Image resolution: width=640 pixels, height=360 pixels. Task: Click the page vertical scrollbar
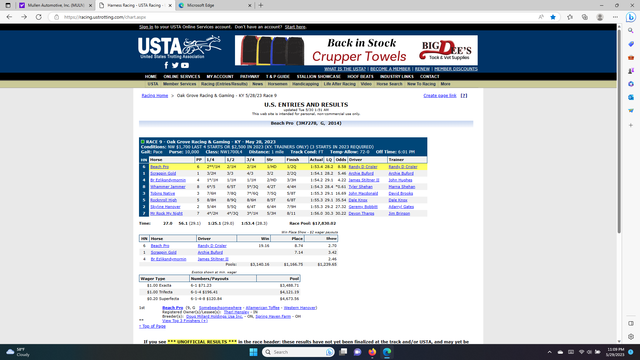(619, 131)
